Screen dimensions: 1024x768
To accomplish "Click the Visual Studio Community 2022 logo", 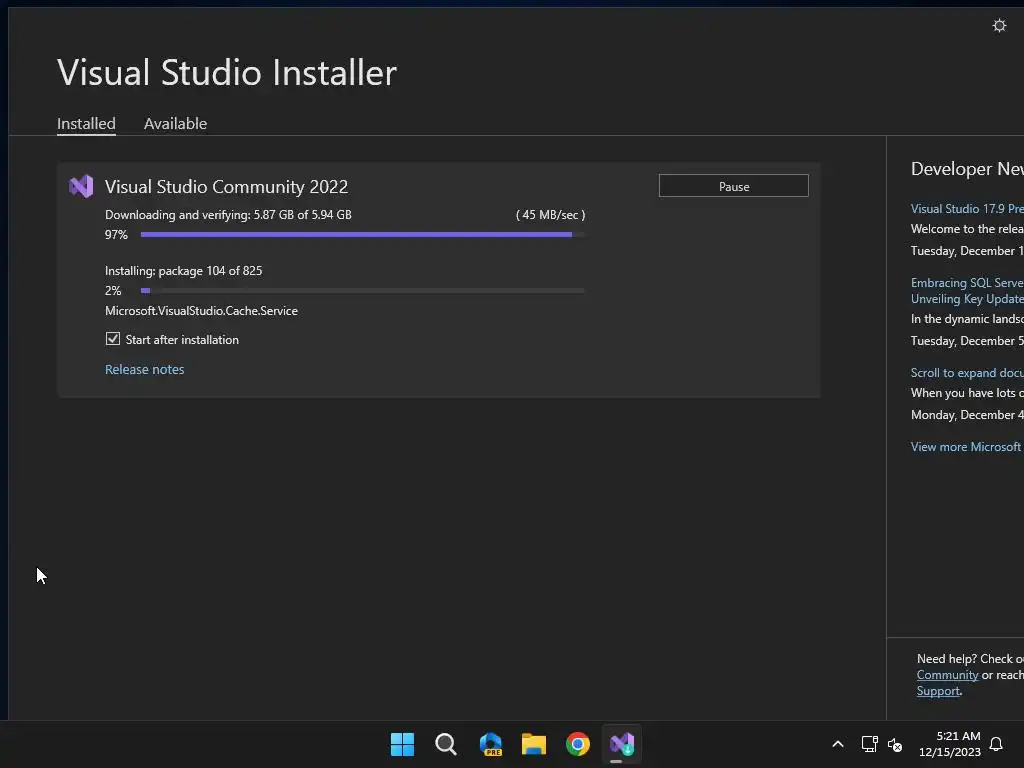I will [81, 187].
